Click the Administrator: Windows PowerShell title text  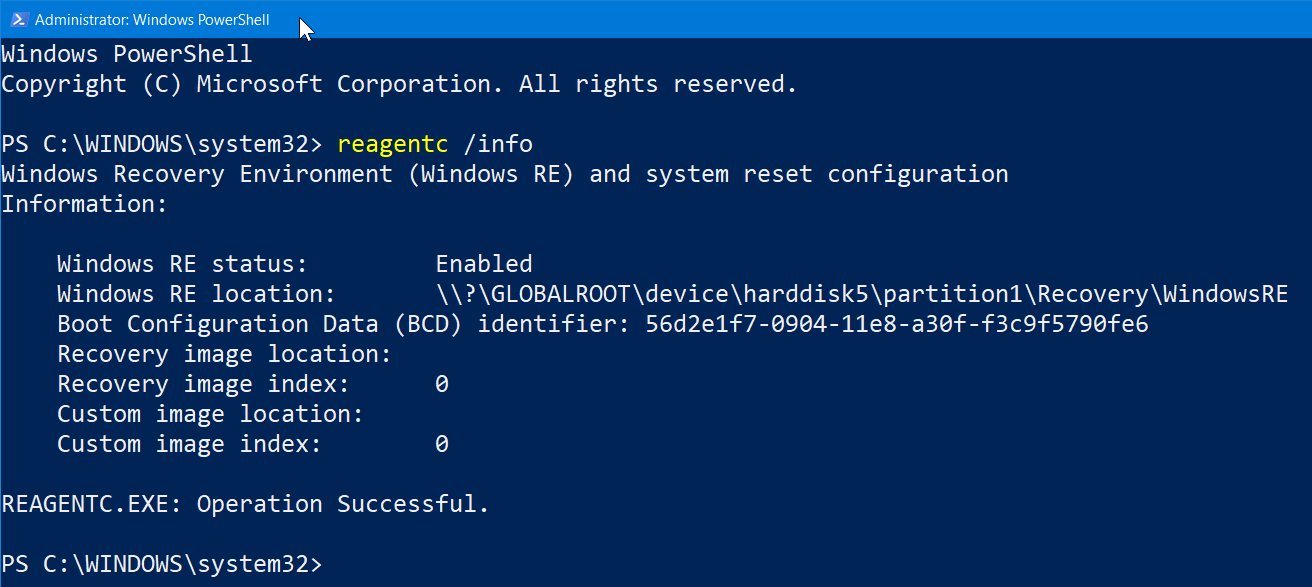coord(152,19)
